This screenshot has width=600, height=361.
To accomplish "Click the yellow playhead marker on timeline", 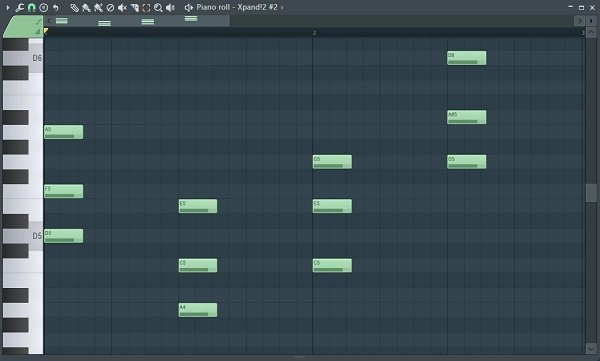I will (46, 31).
